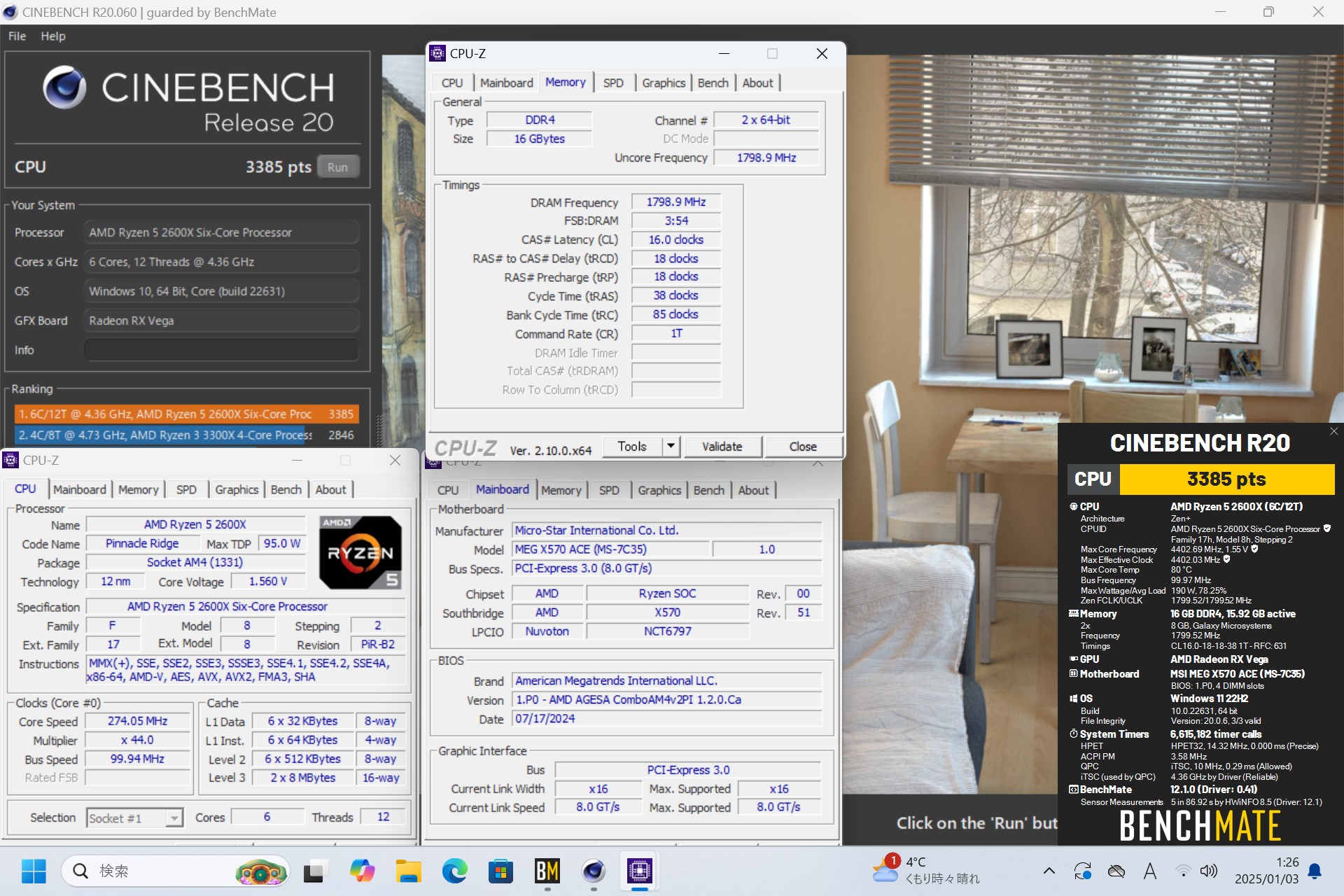Open notification bell in taskbar
The height and width of the screenshot is (896, 1344).
coord(1315,871)
